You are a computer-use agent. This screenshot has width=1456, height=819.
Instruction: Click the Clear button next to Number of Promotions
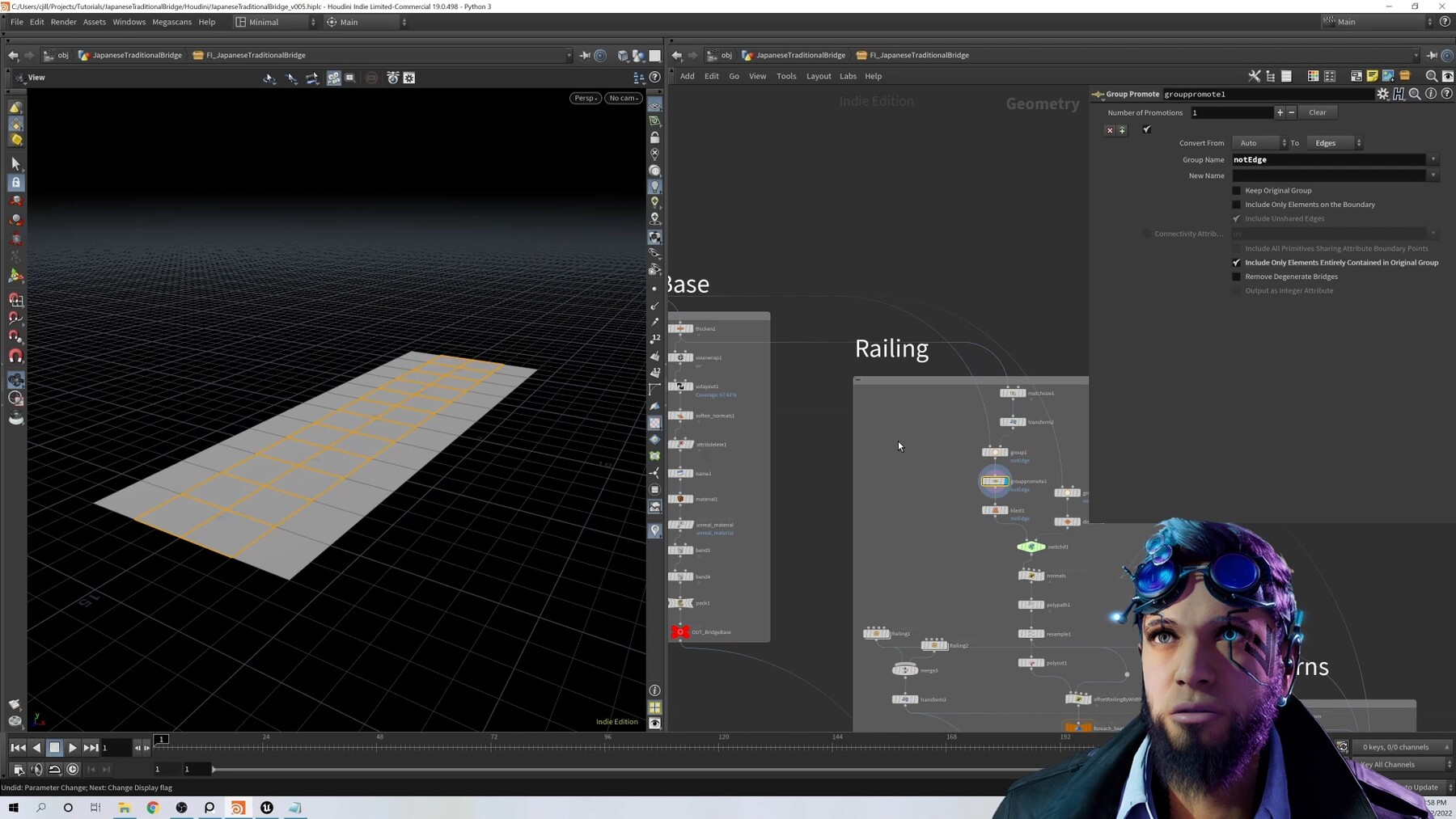(x=1318, y=112)
